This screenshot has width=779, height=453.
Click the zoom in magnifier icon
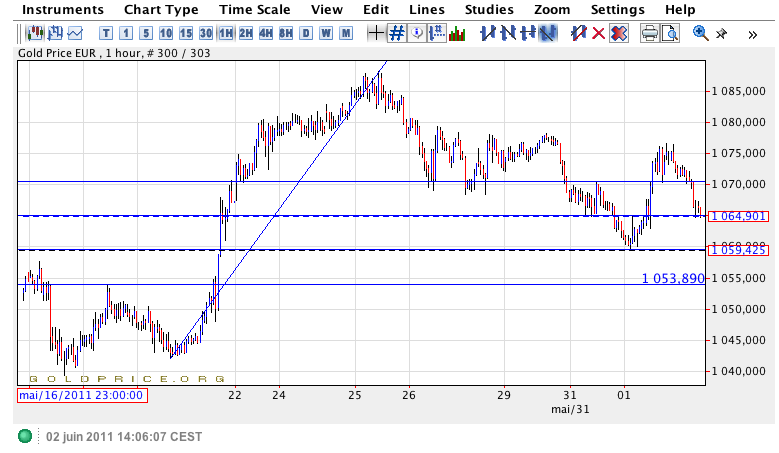[x=700, y=33]
